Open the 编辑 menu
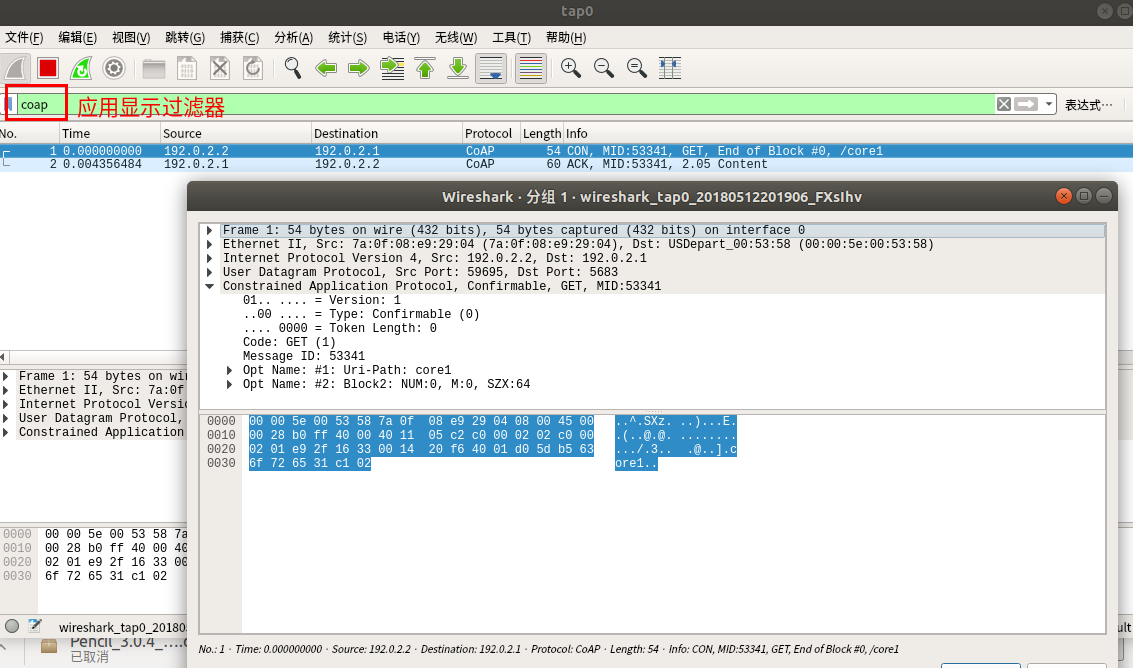Viewport: 1133px width, 668px height. coord(77,38)
